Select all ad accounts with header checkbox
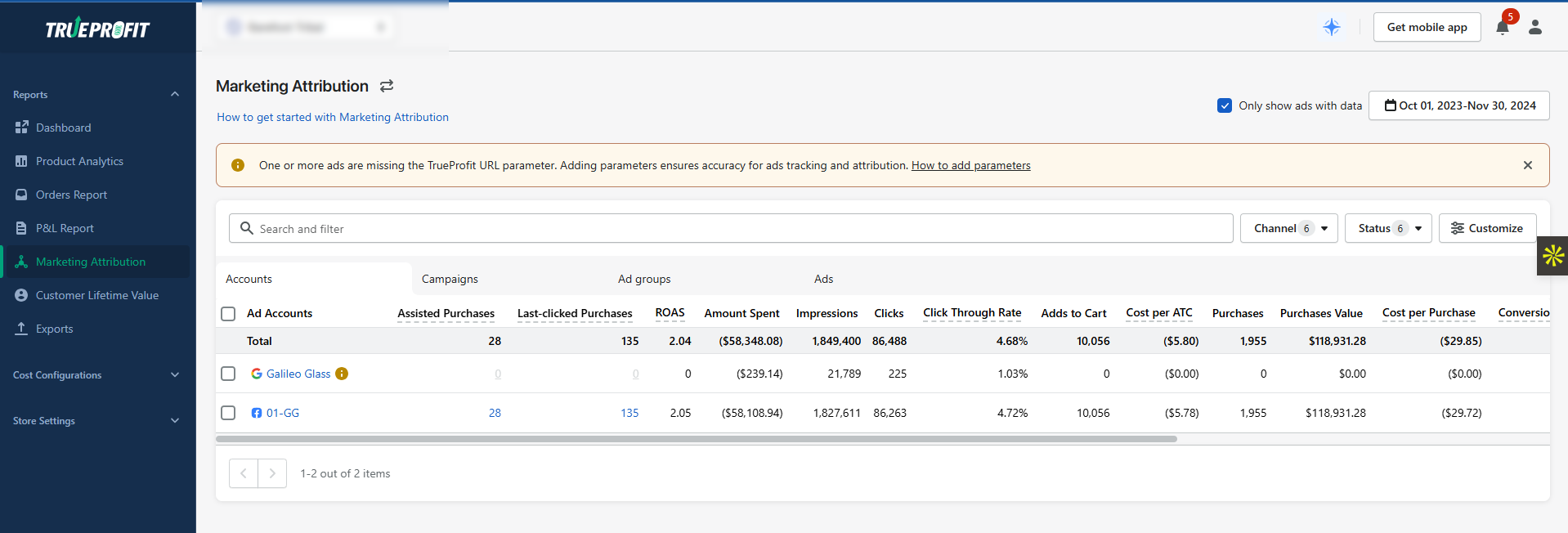1568x533 pixels. (x=228, y=314)
